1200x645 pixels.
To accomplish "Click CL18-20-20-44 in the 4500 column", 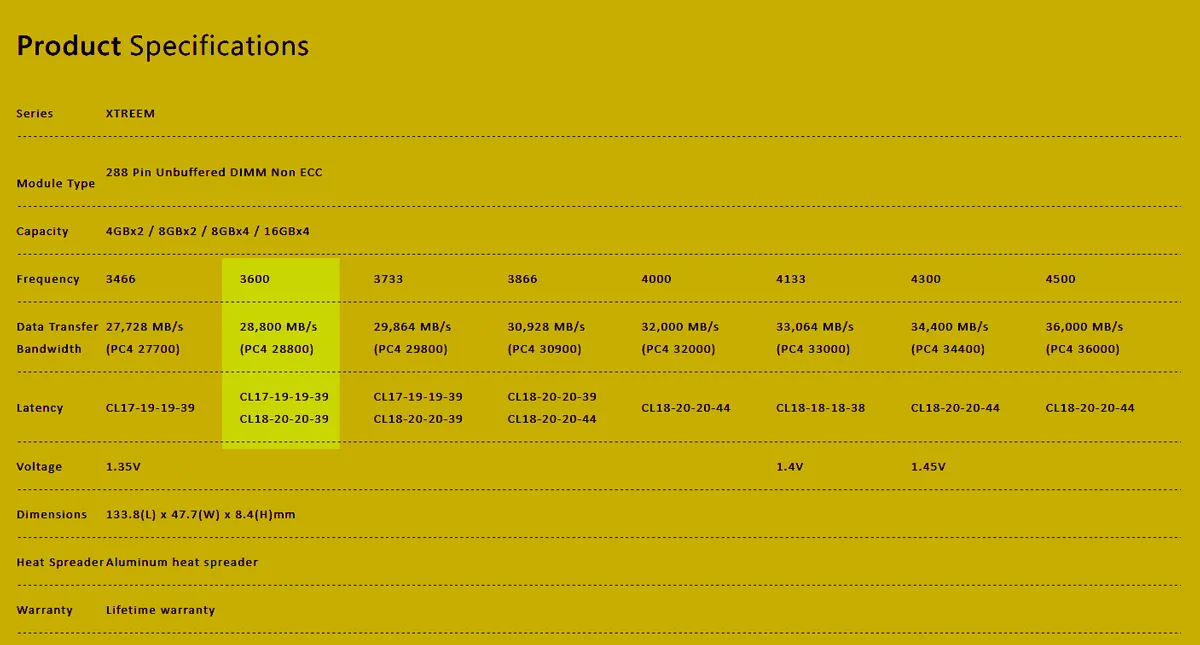I will [1090, 408].
